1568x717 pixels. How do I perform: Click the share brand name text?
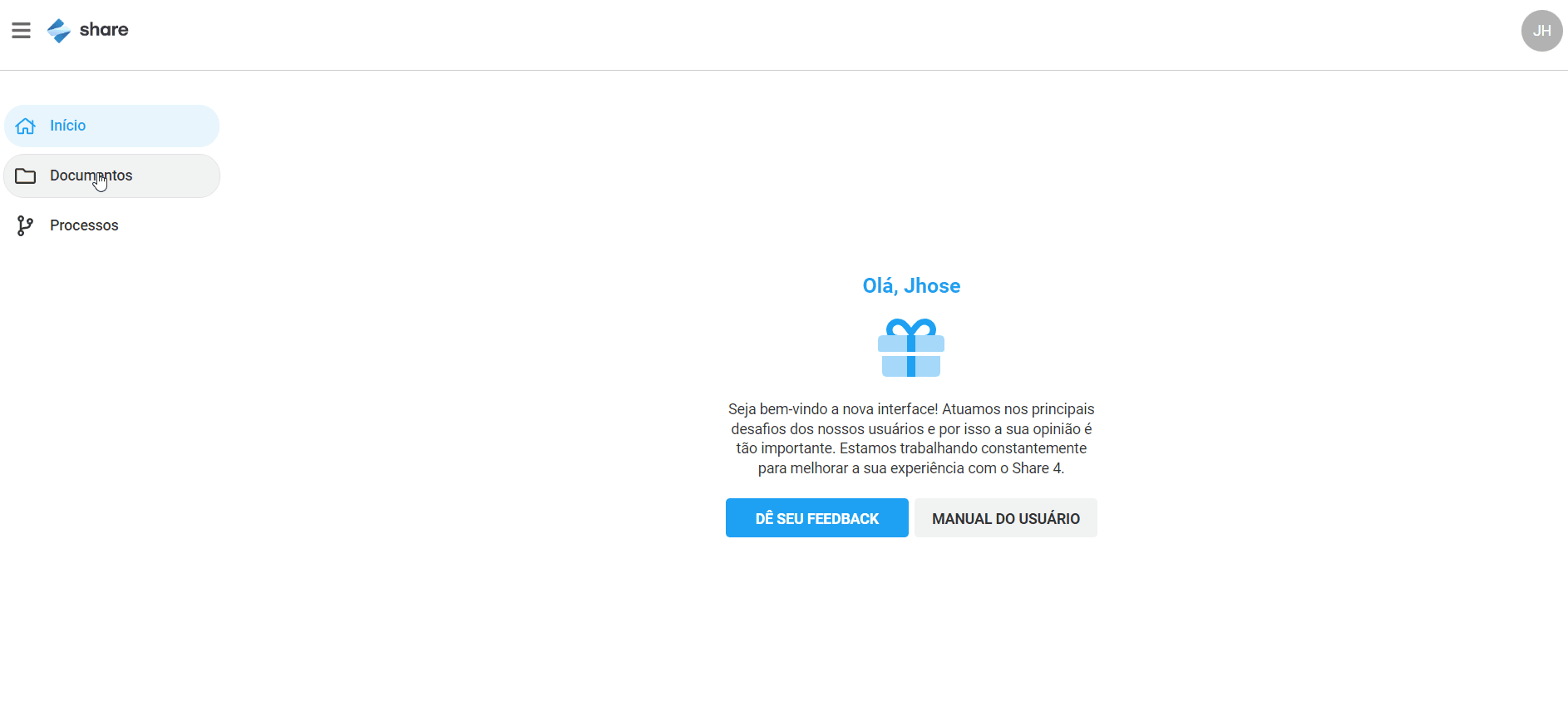click(x=104, y=30)
